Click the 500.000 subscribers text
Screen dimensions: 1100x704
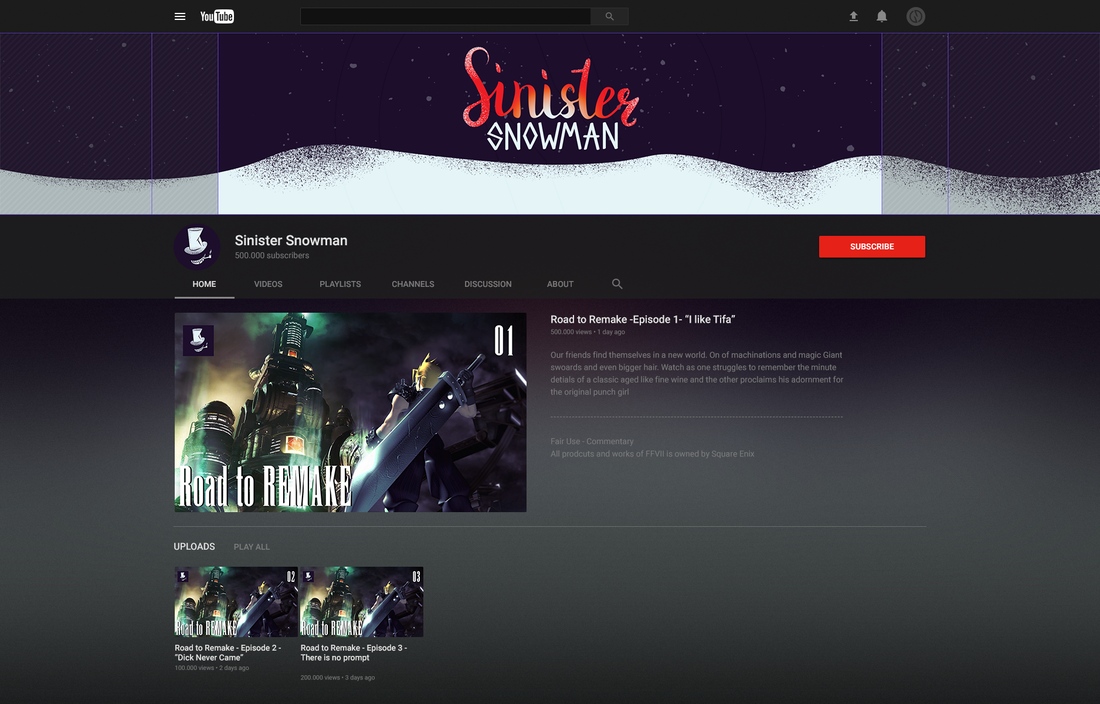[x=272, y=255]
